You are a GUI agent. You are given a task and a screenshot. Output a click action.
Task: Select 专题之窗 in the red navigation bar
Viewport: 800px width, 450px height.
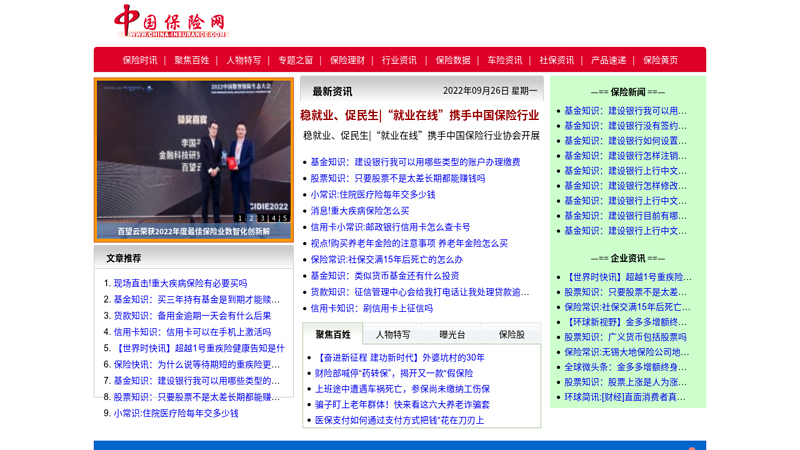click(x=295, y=60)
